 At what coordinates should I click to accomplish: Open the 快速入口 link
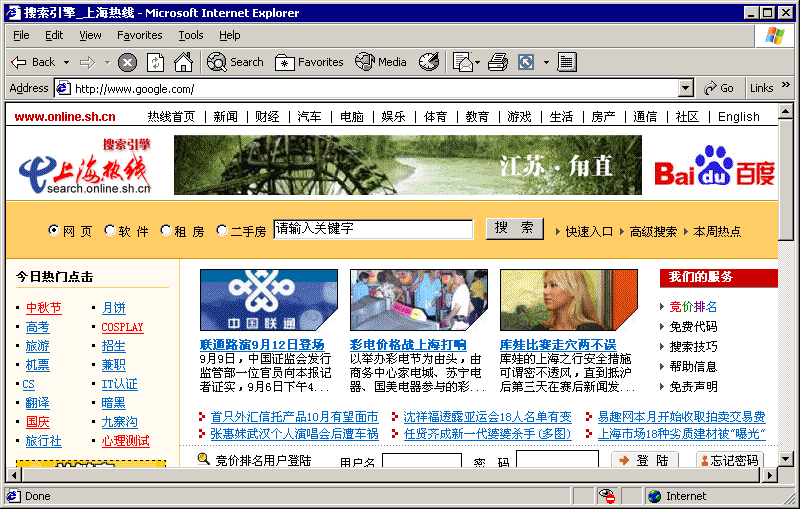589,232
